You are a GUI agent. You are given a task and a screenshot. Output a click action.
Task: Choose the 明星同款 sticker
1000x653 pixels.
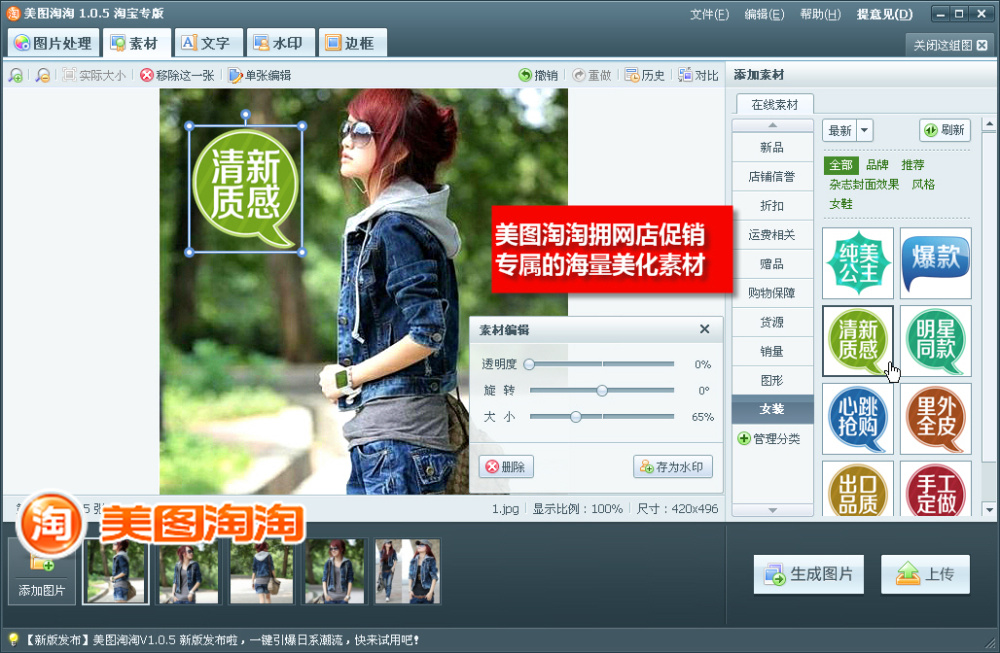(x=936, y=341)
